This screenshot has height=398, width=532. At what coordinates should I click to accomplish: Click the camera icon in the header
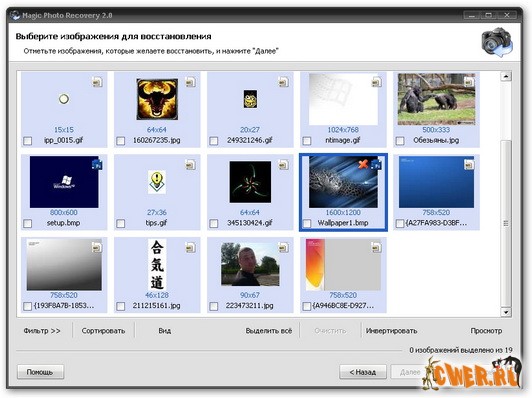point(497,42)
